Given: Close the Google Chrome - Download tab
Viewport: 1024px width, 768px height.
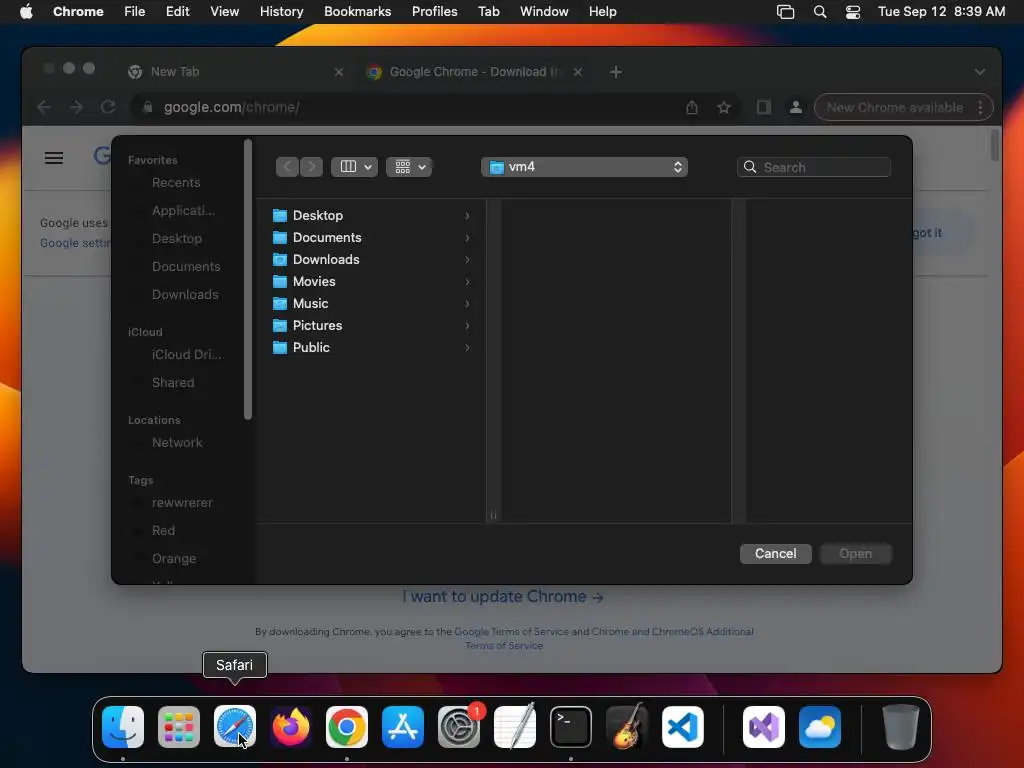Looking at the screenshot, I should [x=578, y=72].
